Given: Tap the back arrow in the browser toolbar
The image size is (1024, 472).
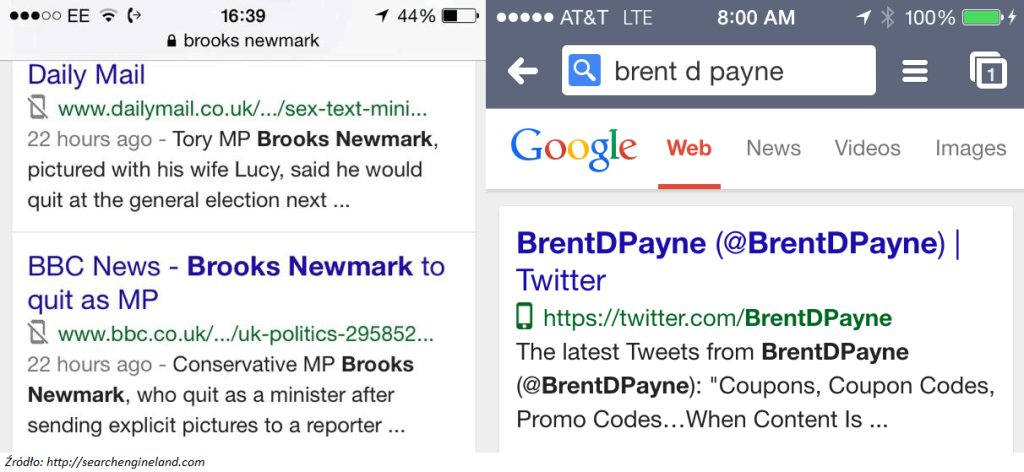Looking at the screenshot, I should pos(523,71).
